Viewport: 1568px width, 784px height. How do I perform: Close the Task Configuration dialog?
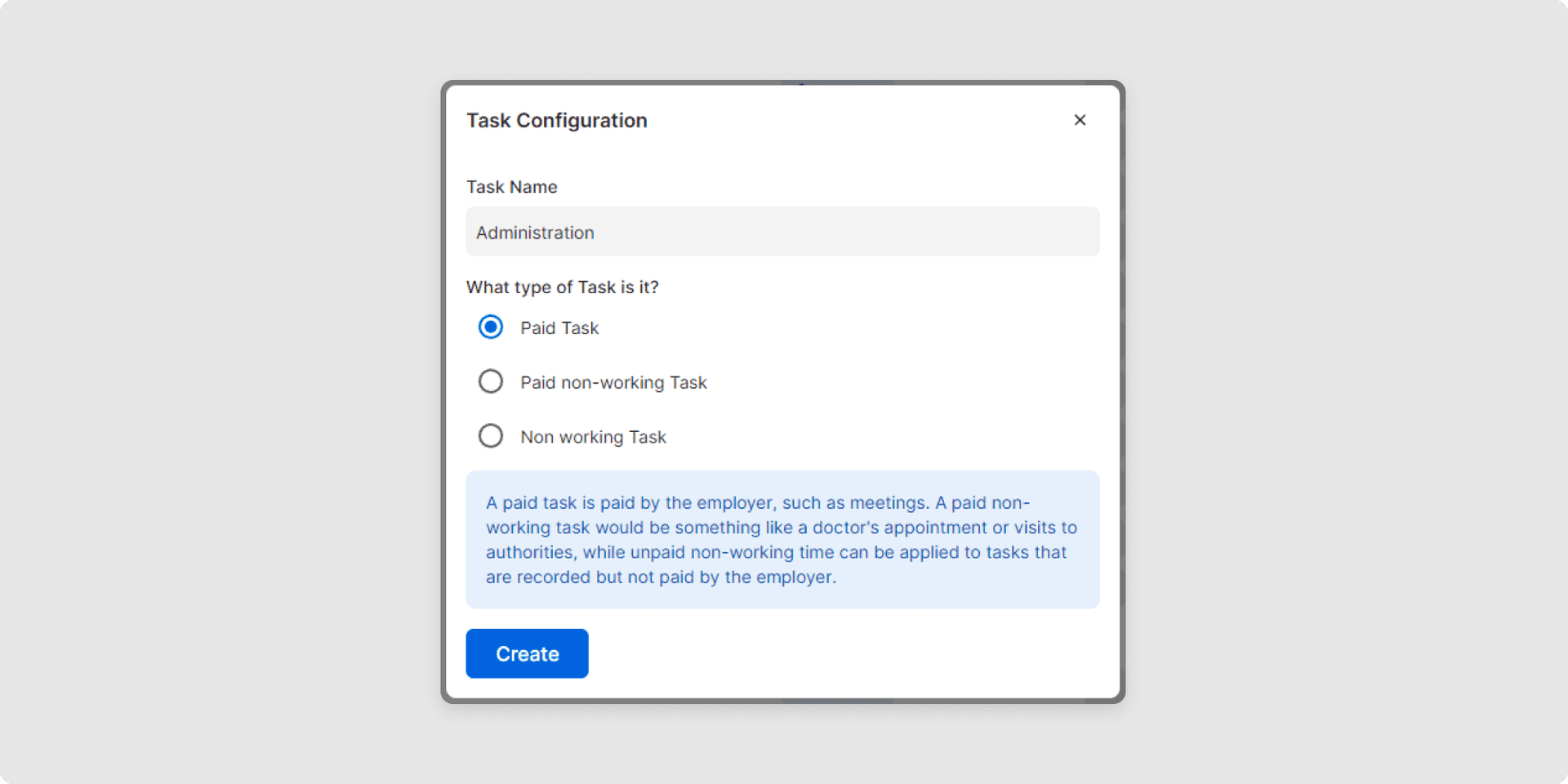1080,120
